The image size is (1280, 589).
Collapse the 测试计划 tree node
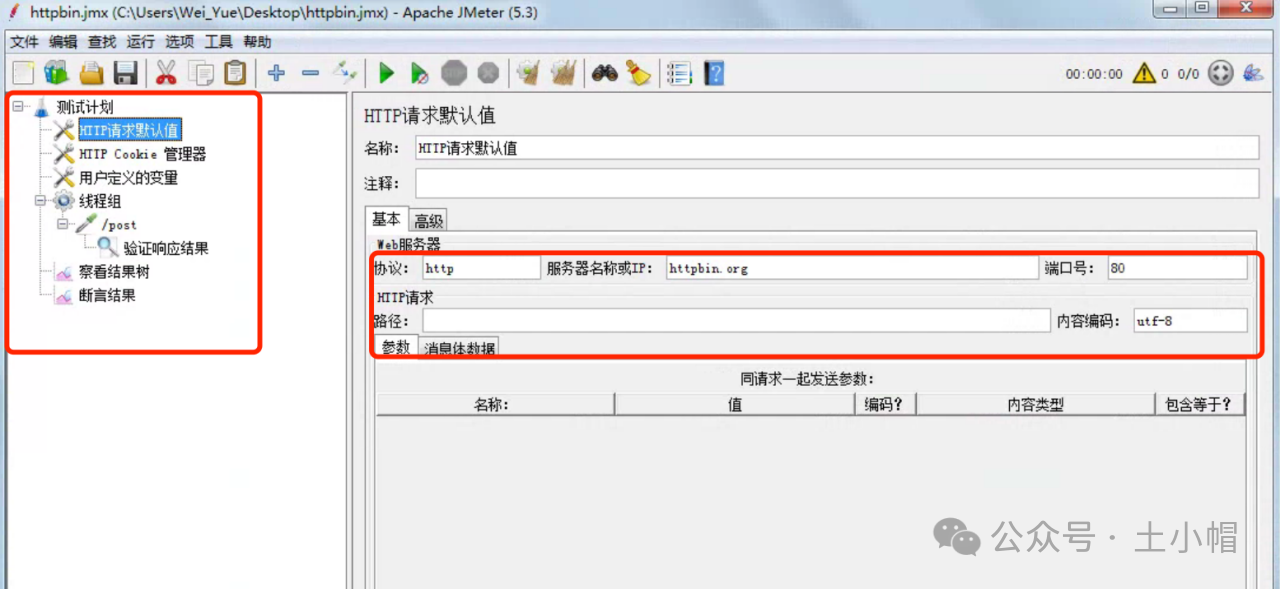[19, 107]
